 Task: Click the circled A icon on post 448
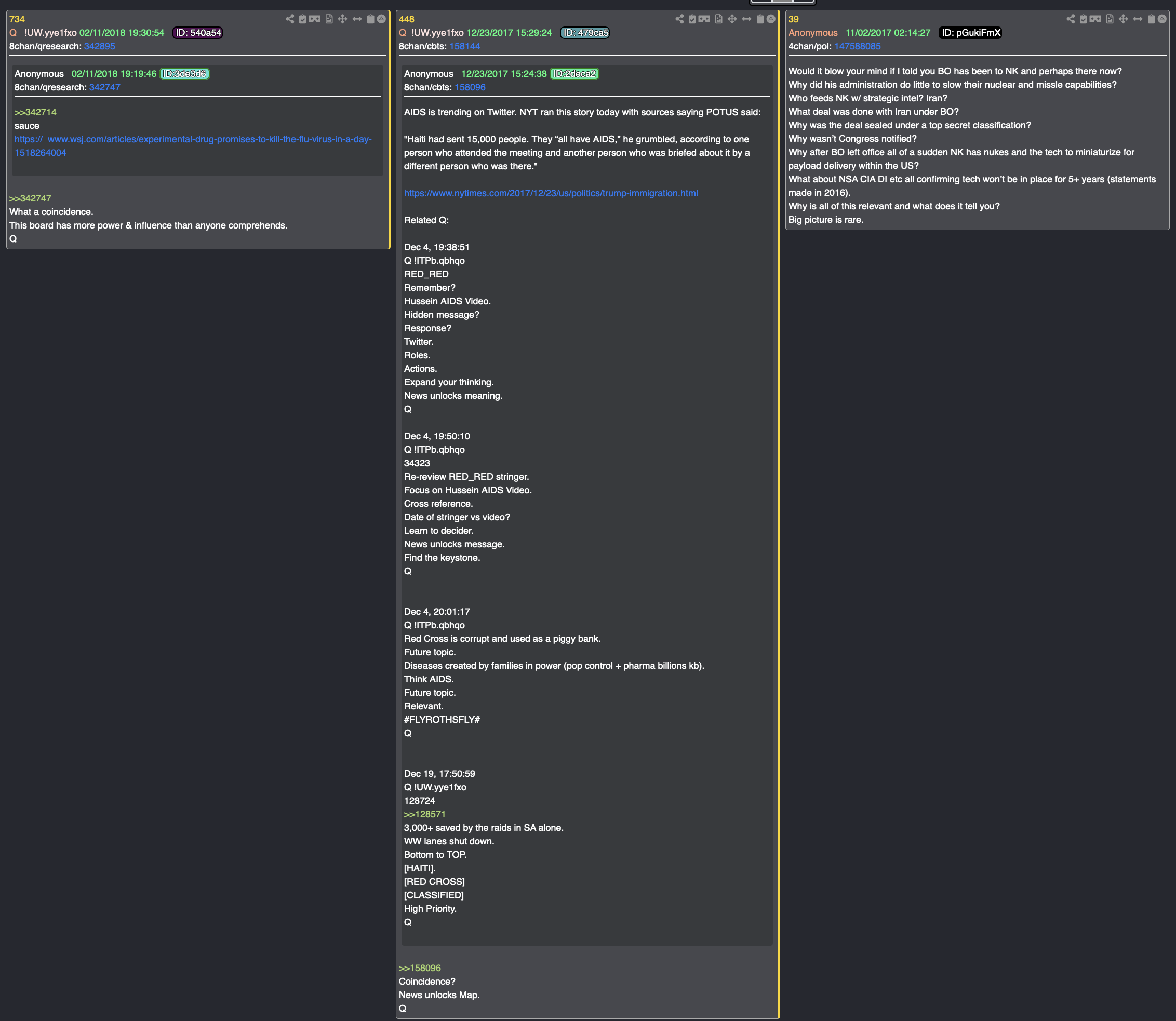771,19
